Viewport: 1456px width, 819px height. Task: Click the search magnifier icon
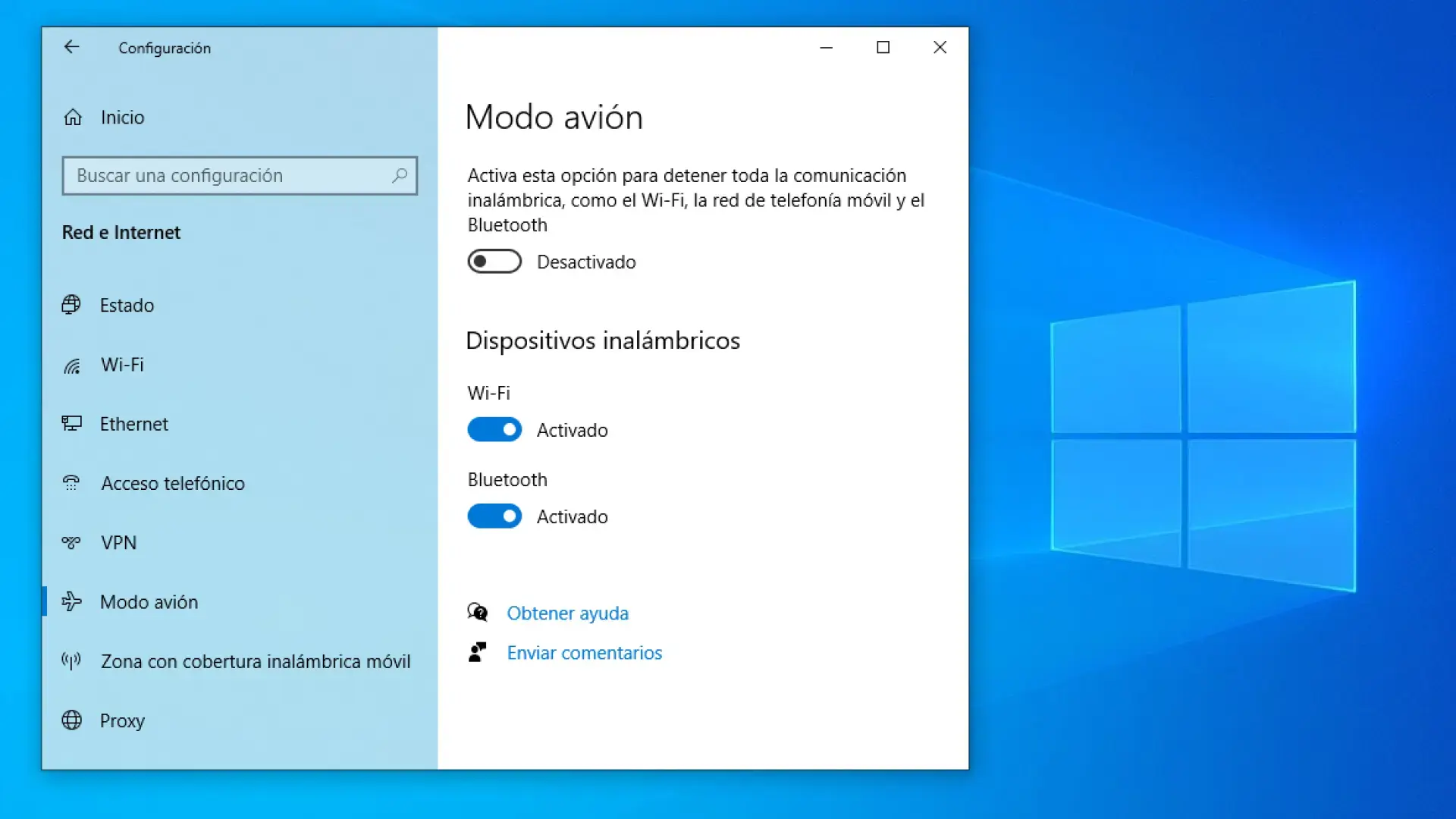pos(400,176)
